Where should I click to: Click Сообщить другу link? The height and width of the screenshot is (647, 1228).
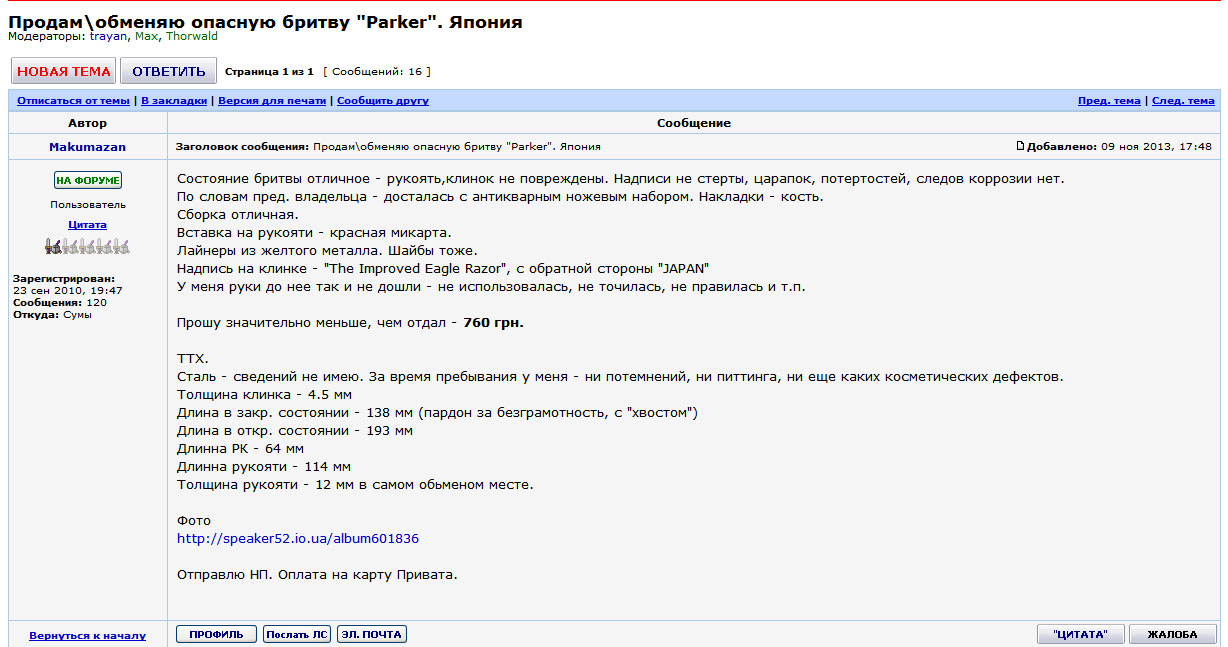(382, 101)
